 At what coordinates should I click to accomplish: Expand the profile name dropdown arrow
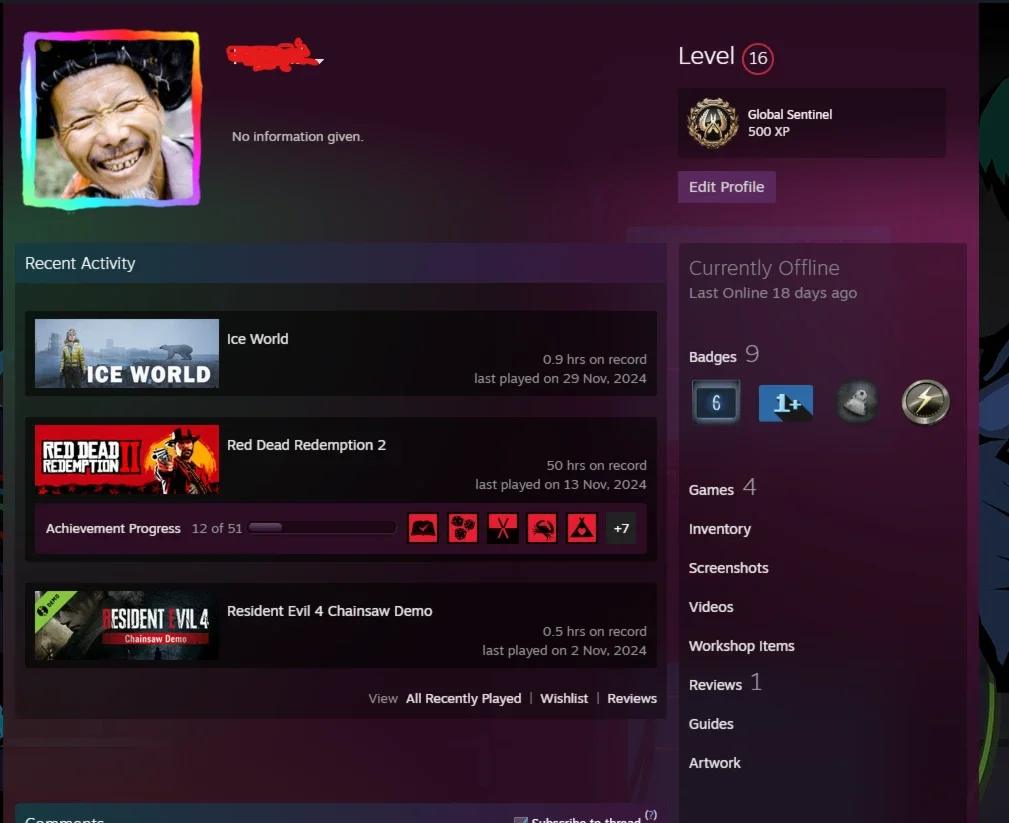[320, 61]
